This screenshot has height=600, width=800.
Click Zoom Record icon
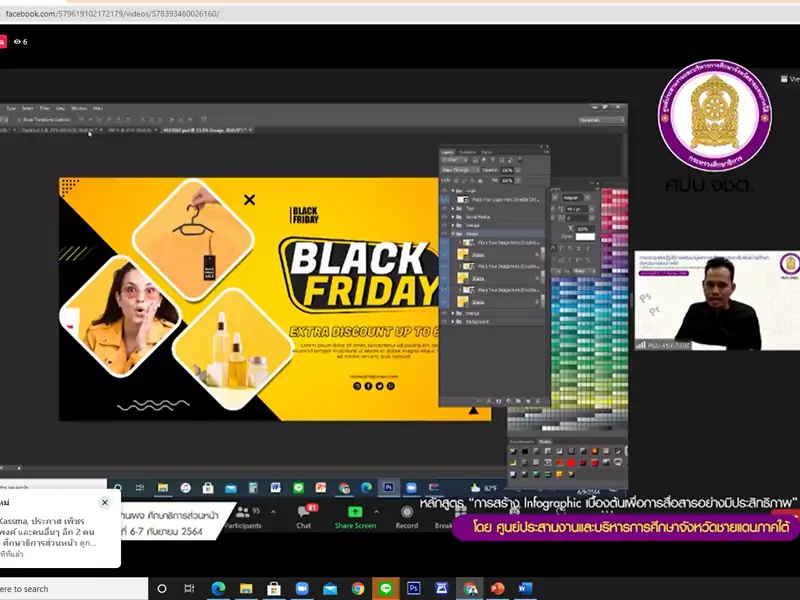coord(407,512)
